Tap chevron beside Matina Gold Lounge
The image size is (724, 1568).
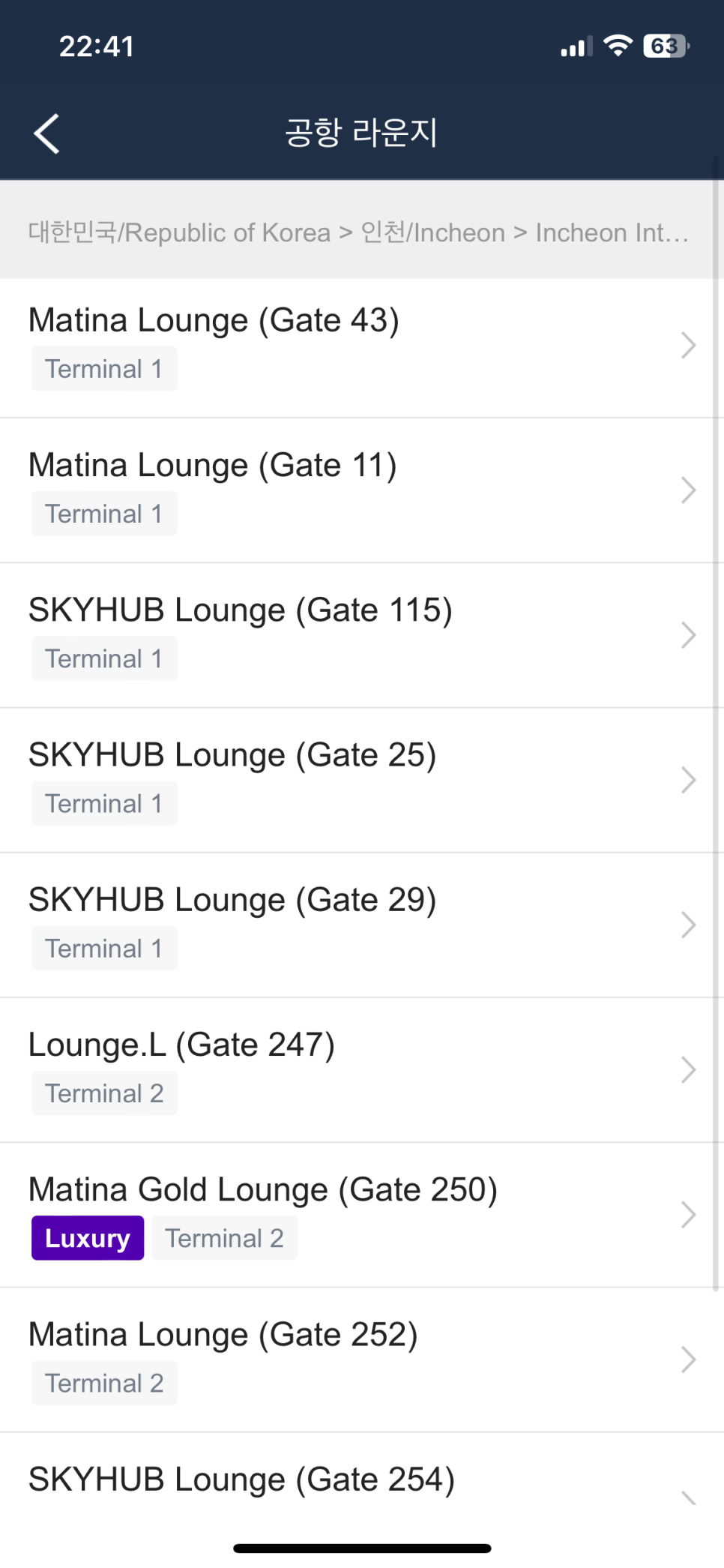click(x=689, y=1214)
